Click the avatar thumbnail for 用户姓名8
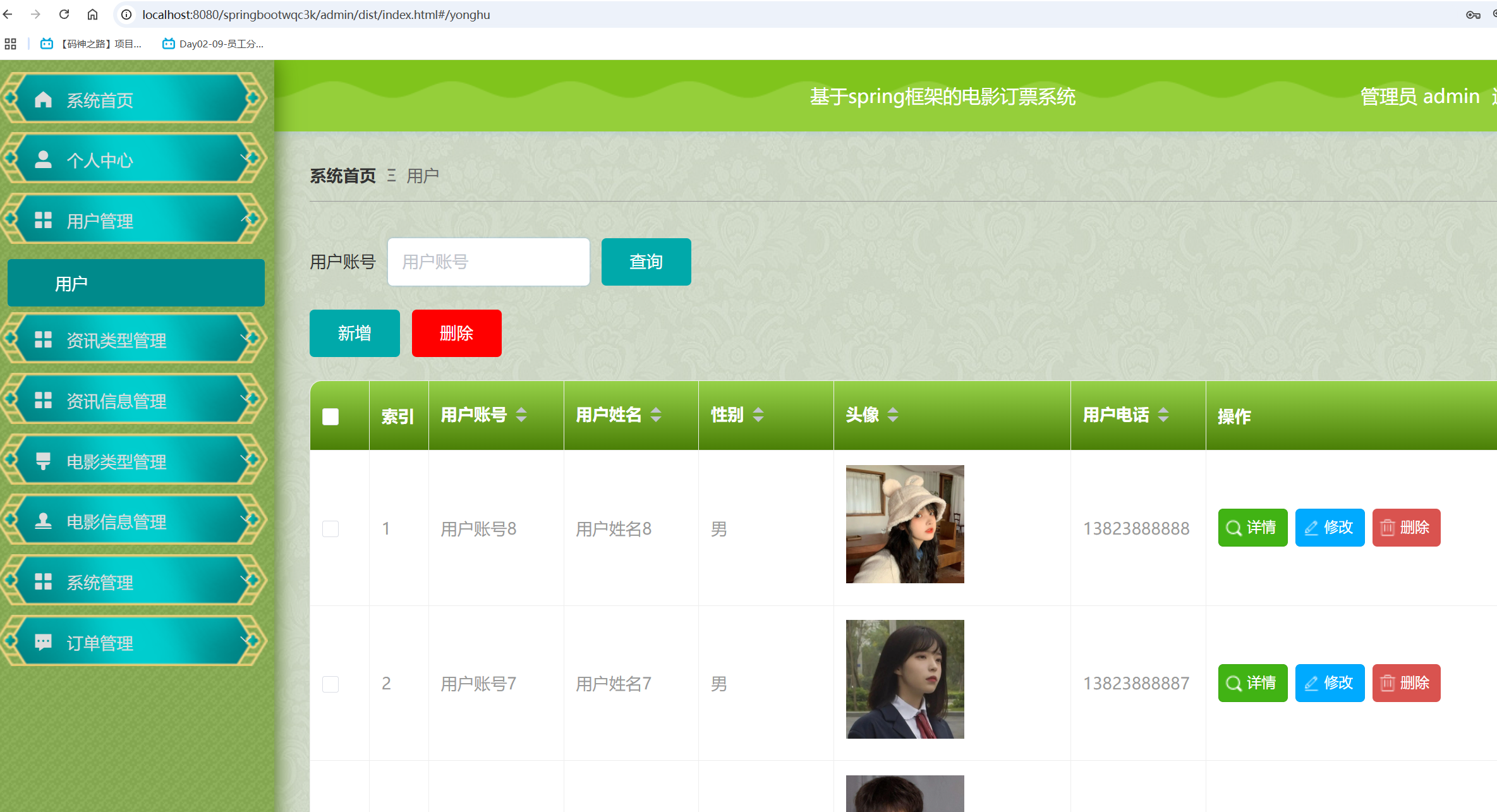The width and height of the screenshot is (1497, 812). coord(905,524)
